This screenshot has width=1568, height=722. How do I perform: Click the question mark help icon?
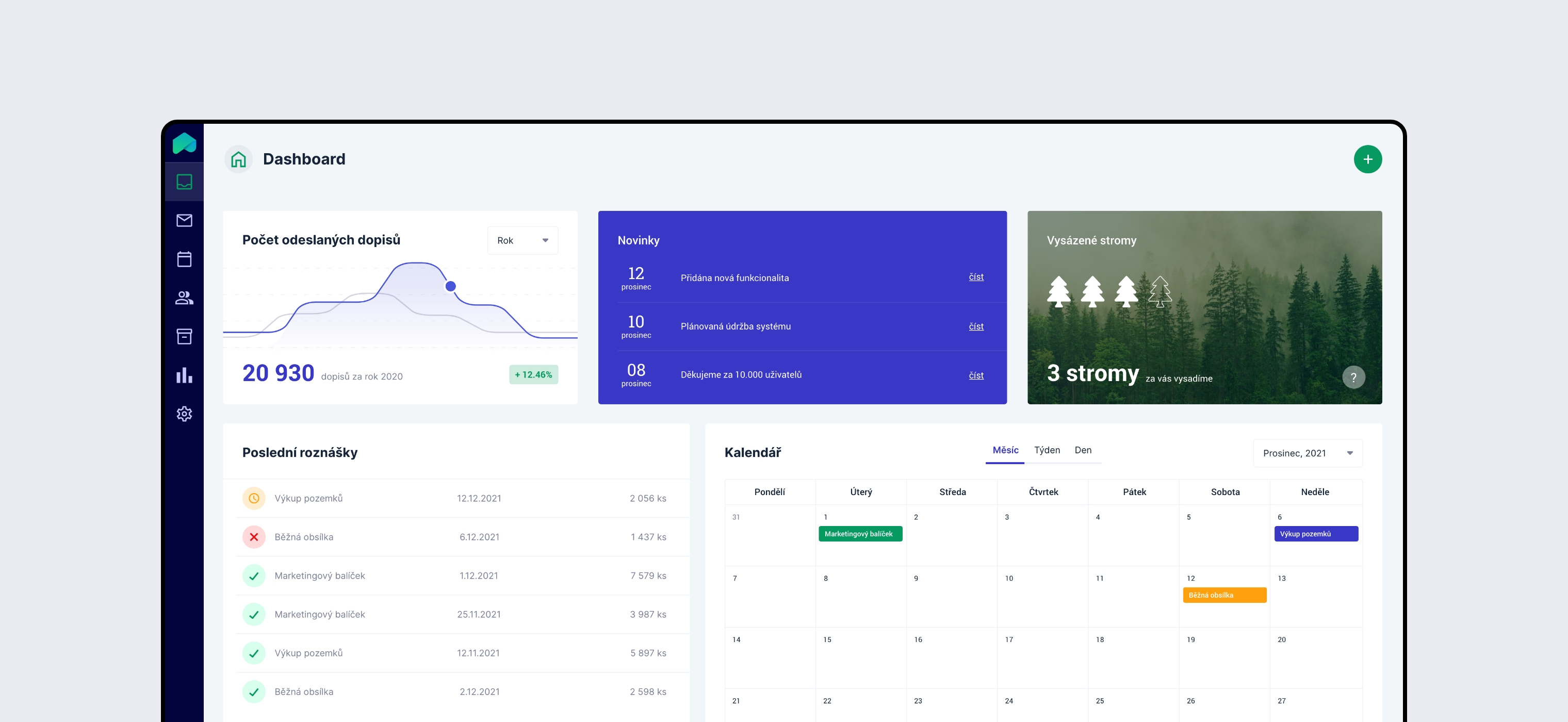(1353, 378)
